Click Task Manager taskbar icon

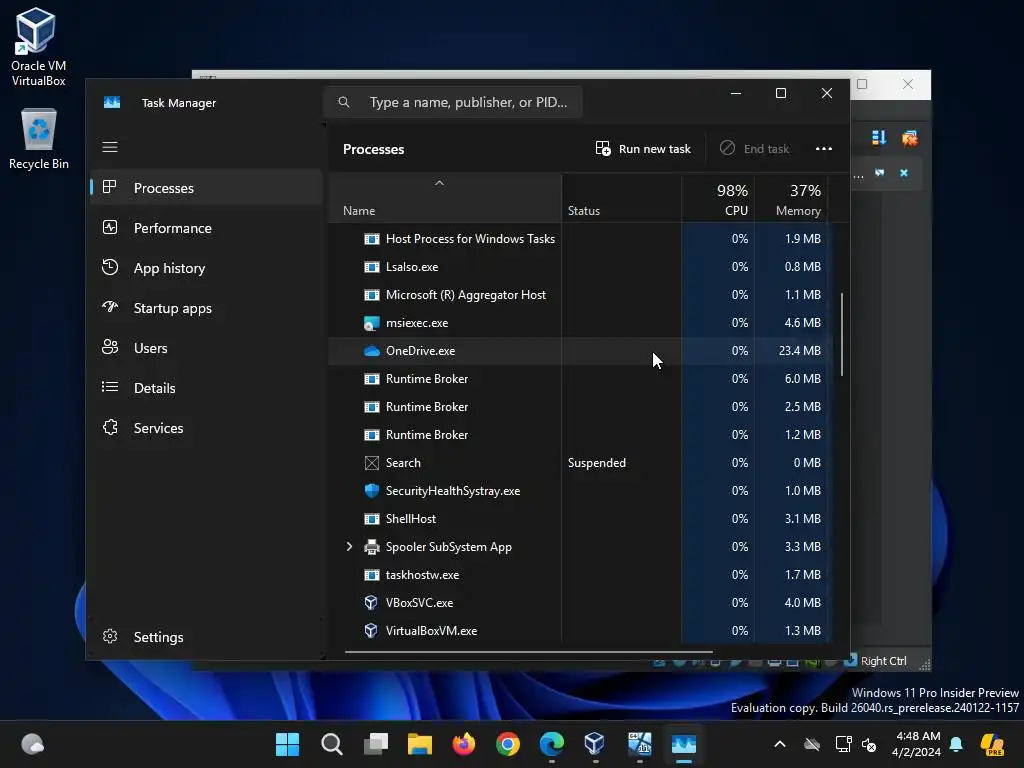pos(684,744)
